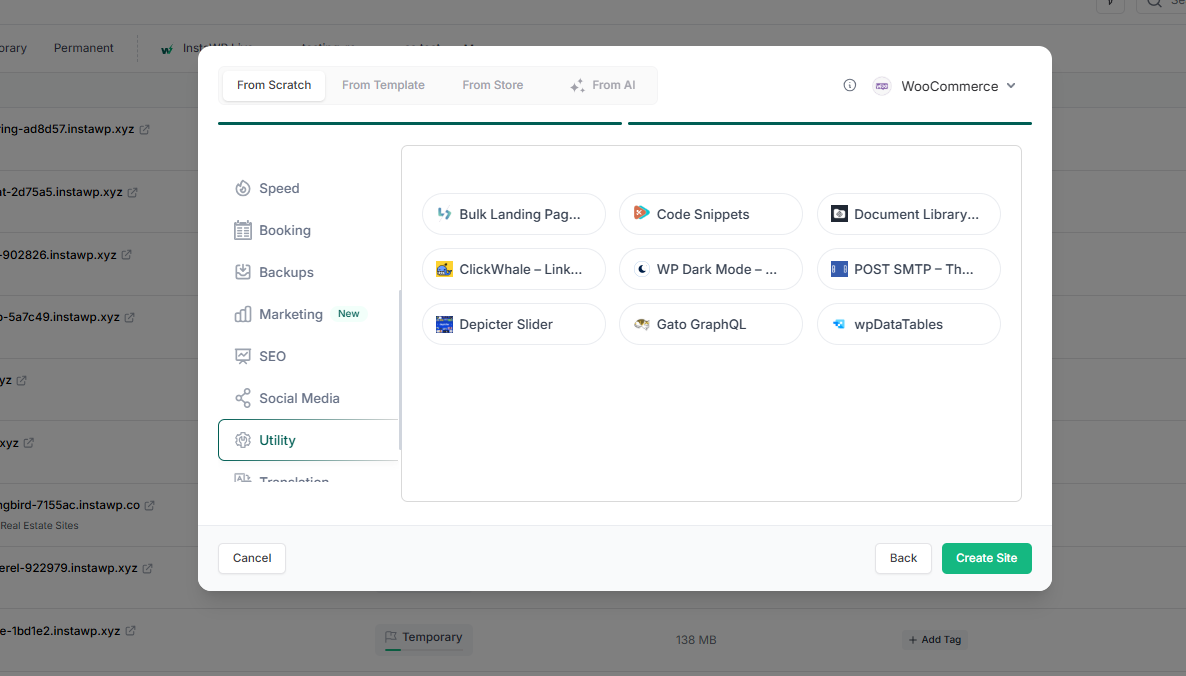Click the New badge beside Marketing
Viewport: 1186px width, 676px height.
click(349, 314)
